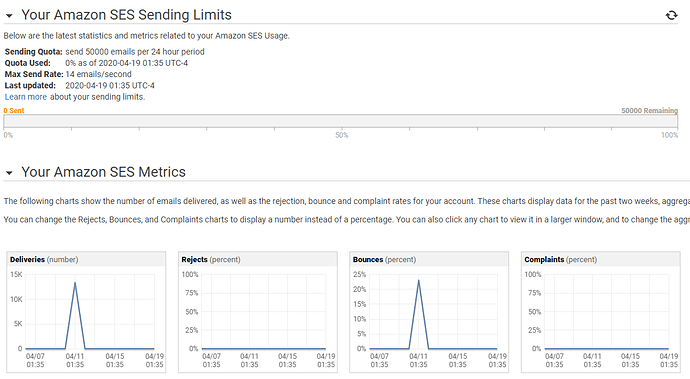Click the 'Your Amazon SES Sending Limits' heading

pyautogui.click(x=126, y=15)
